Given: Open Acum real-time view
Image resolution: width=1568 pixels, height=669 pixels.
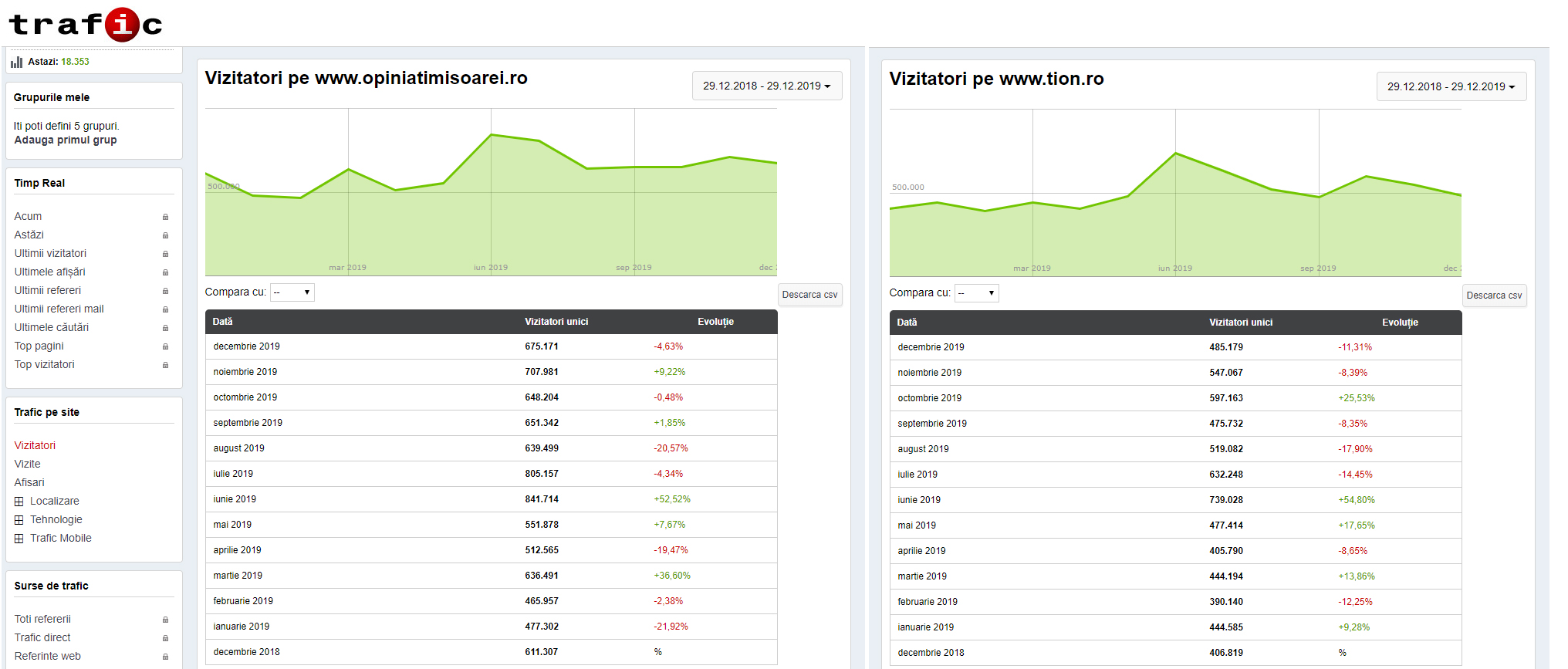Looking at the screenshot, I should [x=28, y=216].
